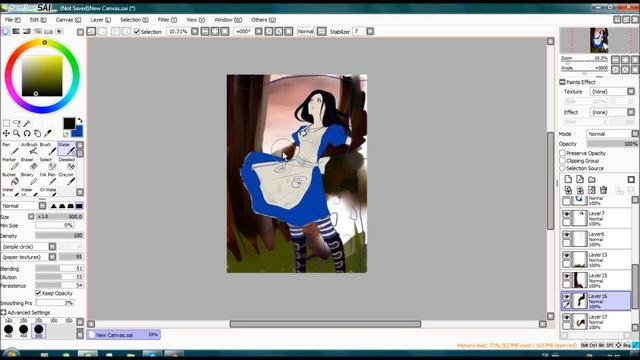The width and height of the screenshot is (640, 360).
Task: Click the black foreground color swatch
Action: [x=69, y=123]
